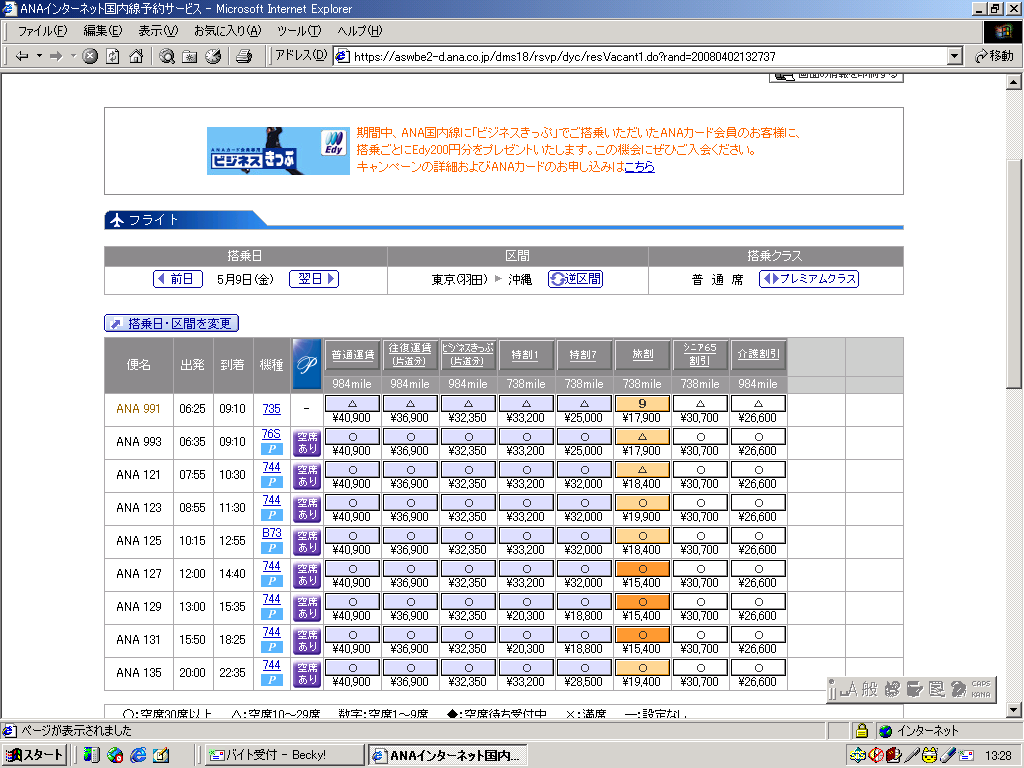Click the premium P icon for ANA 135

tap(272, 680)
